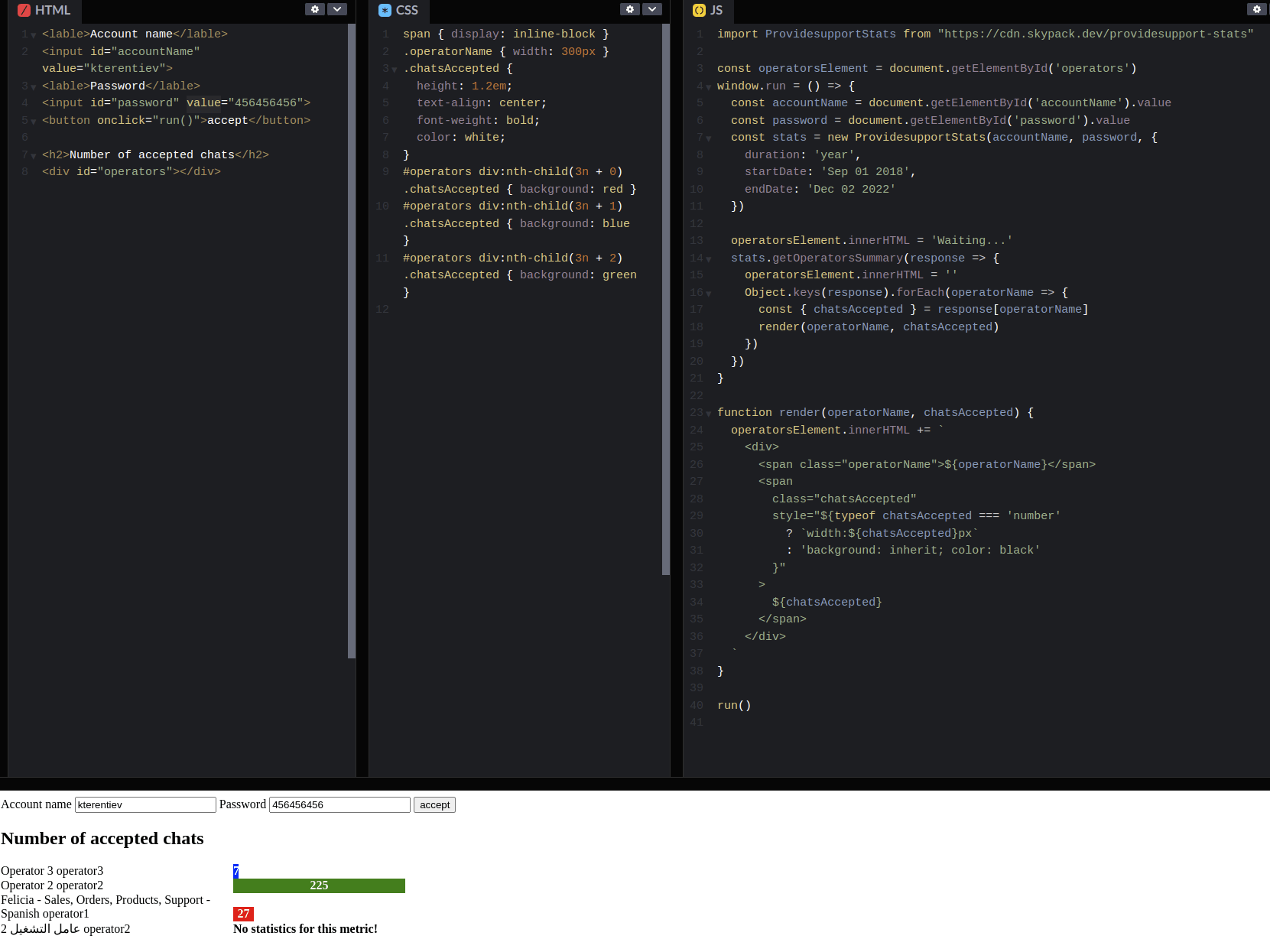This screenshot has width=1270, height=952.
Task: Click the yellow JS panel logo icon
Action: [699, 10]
